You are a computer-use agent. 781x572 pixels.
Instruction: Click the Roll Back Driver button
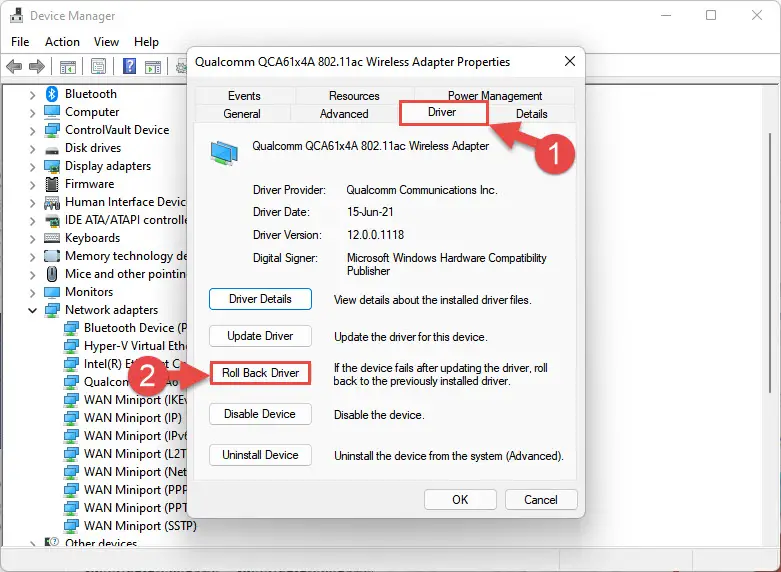coord(260,373)
